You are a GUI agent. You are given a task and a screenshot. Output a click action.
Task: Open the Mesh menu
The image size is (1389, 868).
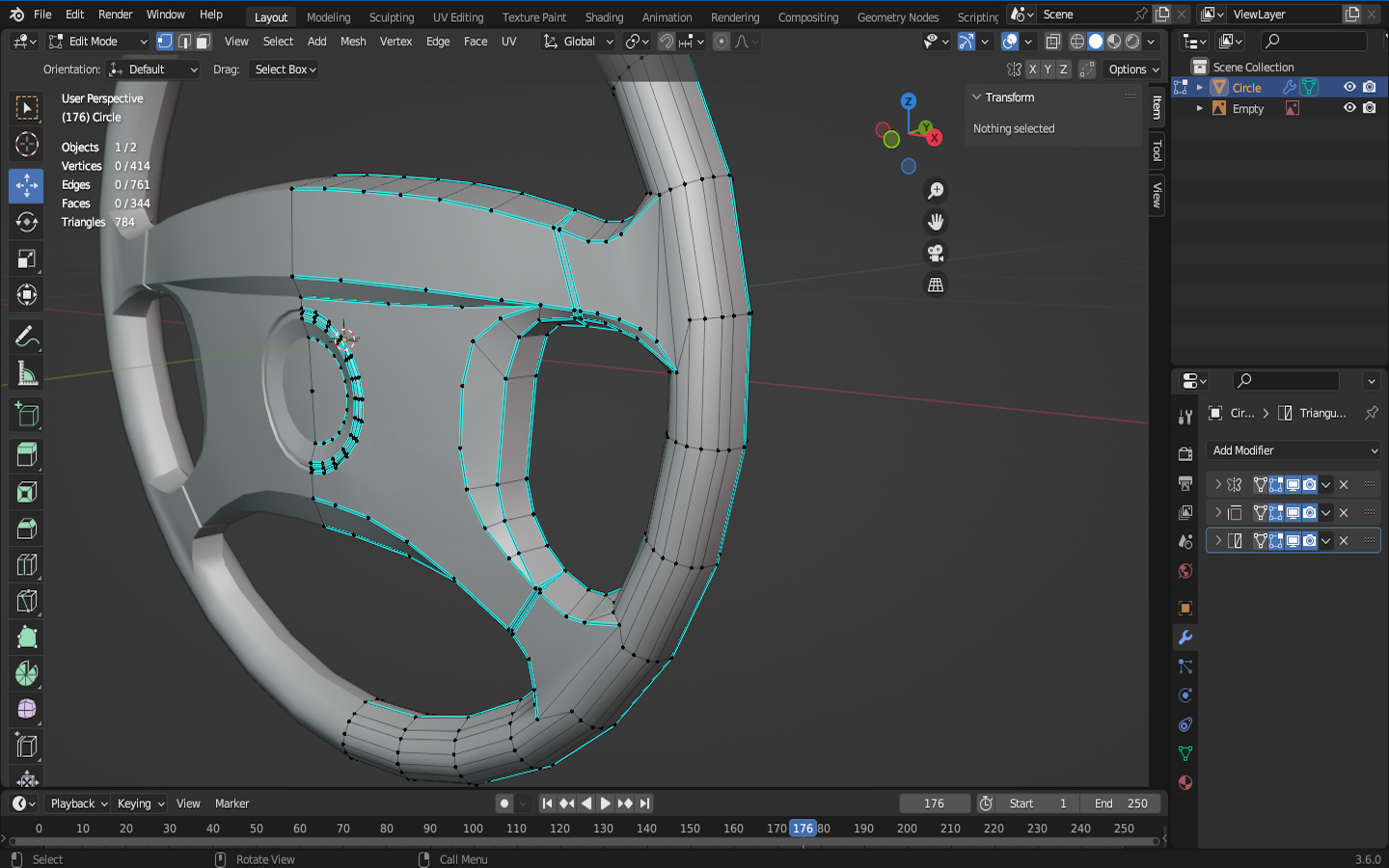coord(353,41)
